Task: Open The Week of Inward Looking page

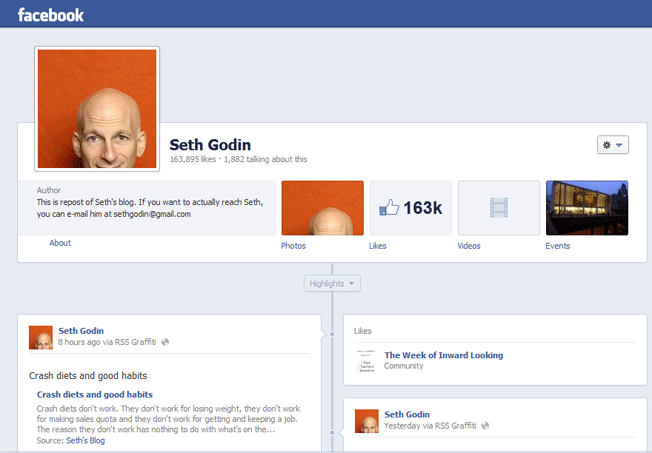Action: pos(443,355)
